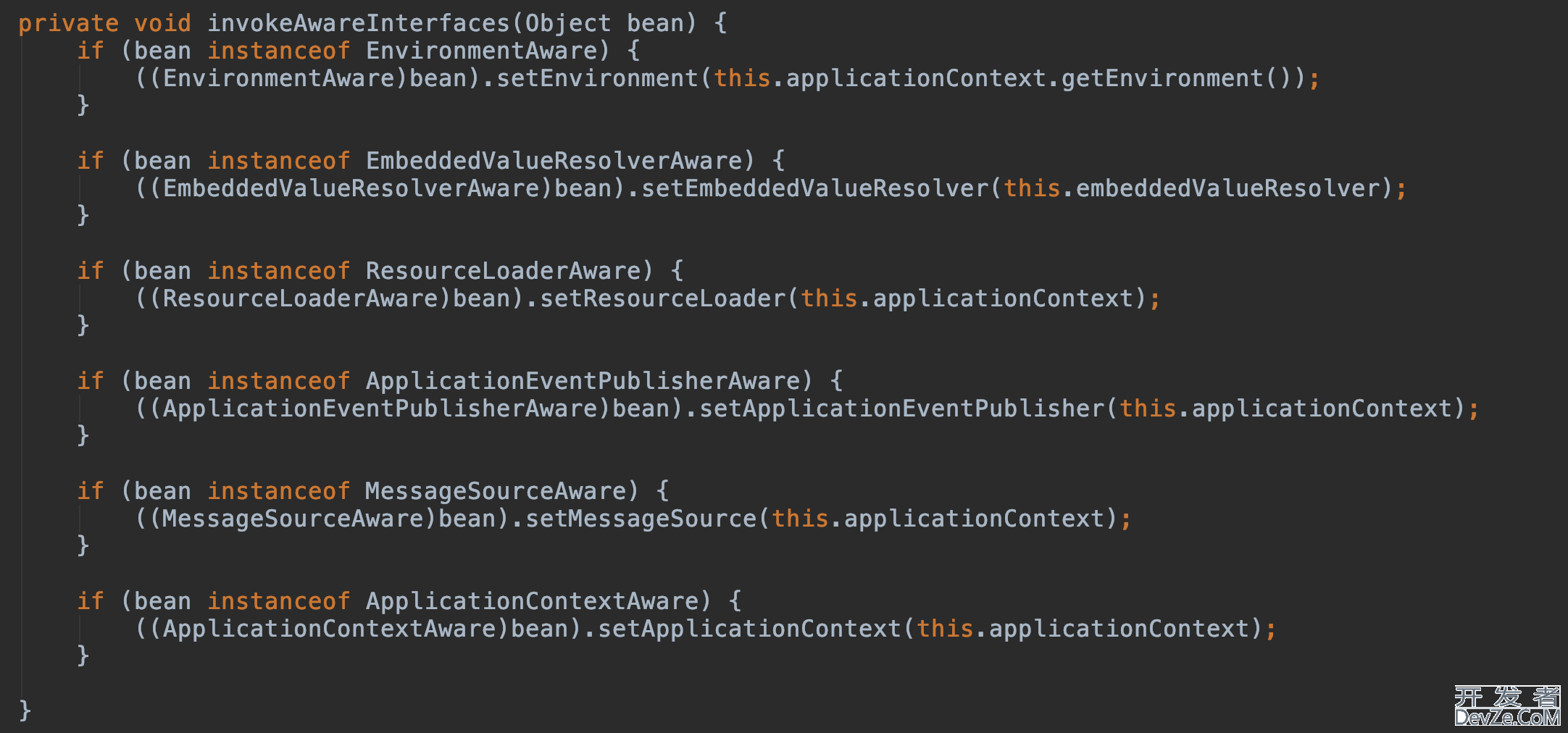Click the setApplicationContext method call
Viewport: 1568px width, 733px height.
tap(750, 629)
